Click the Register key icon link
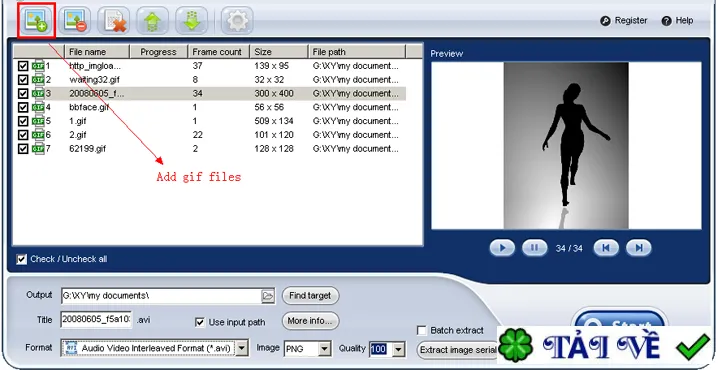The width and height of the screenshot is (718, 370). point(624,21)
